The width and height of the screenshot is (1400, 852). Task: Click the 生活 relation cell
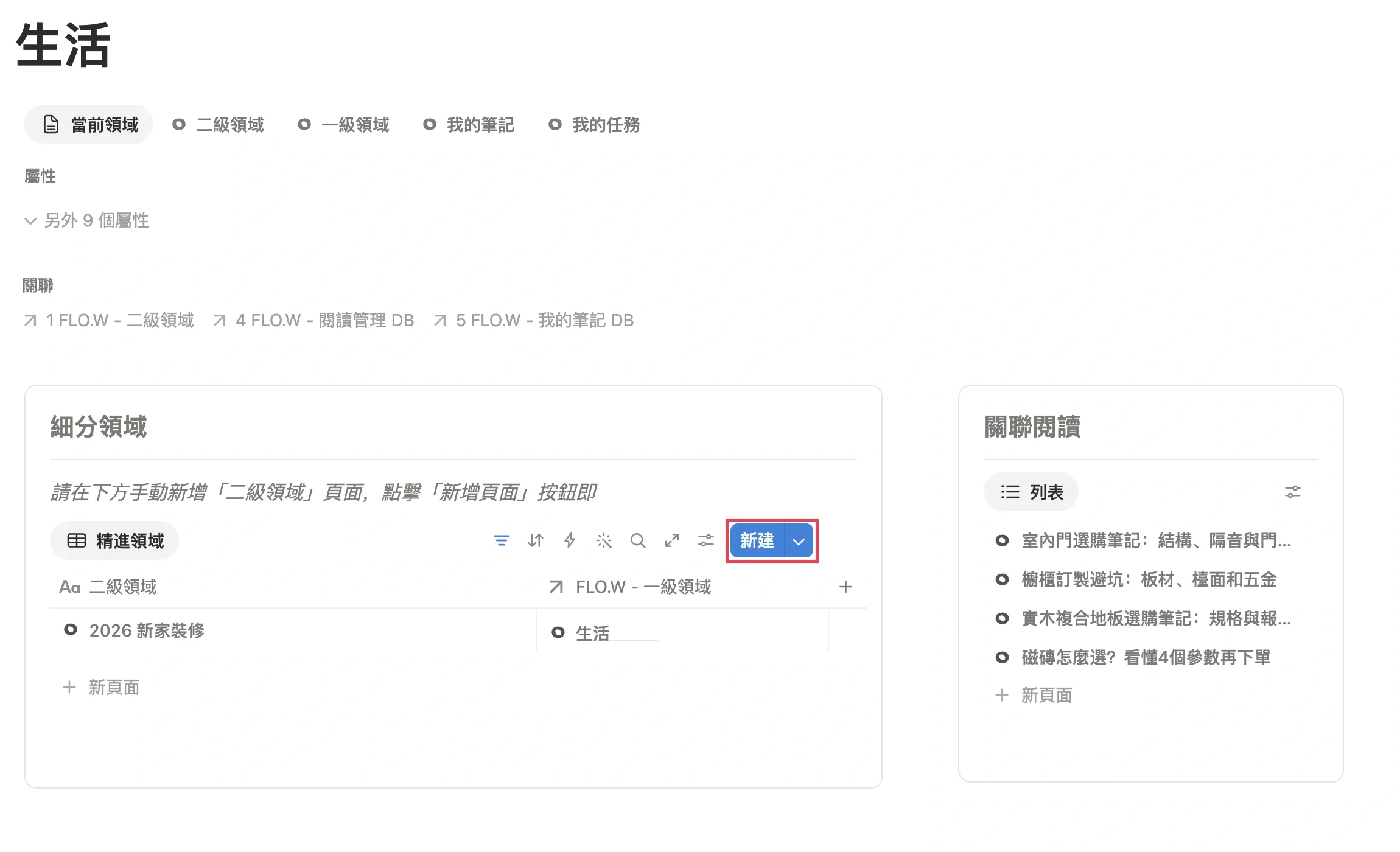682,630
